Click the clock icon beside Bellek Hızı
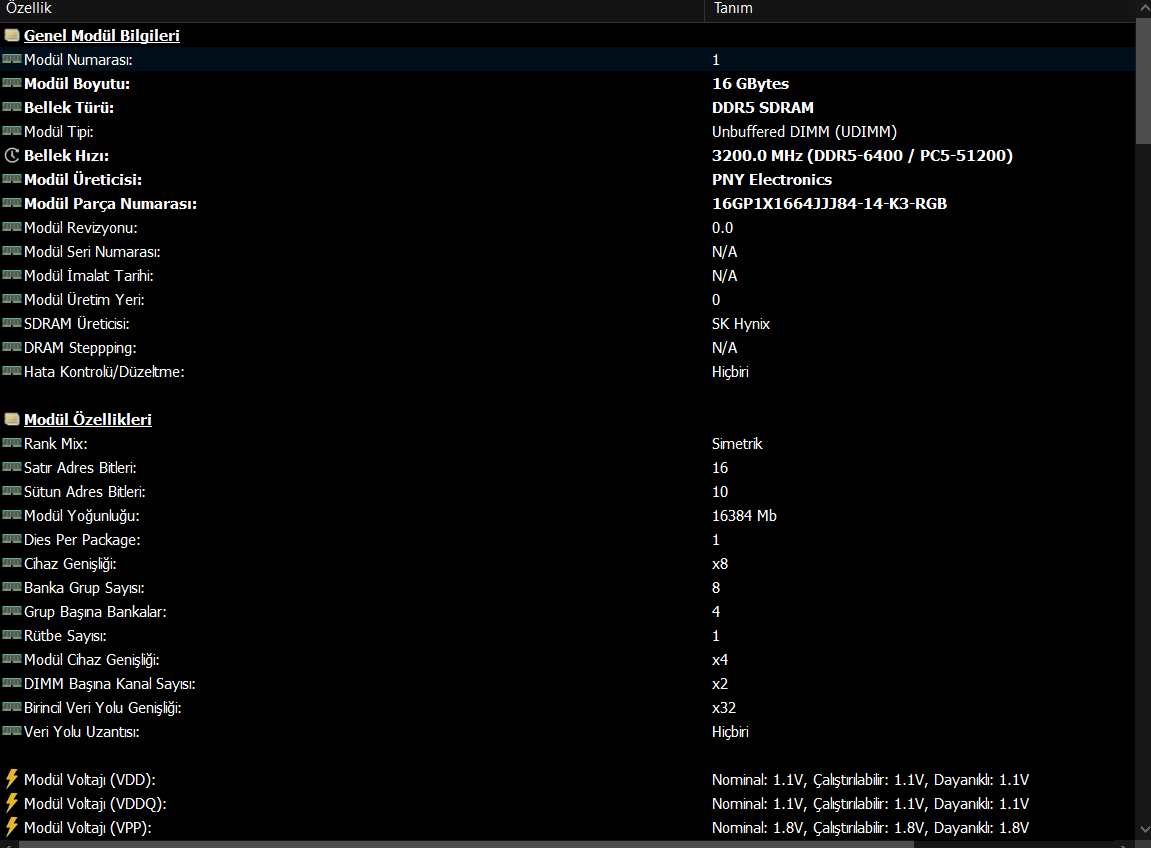Screen dimensions: 1151x848 point(12,155)
